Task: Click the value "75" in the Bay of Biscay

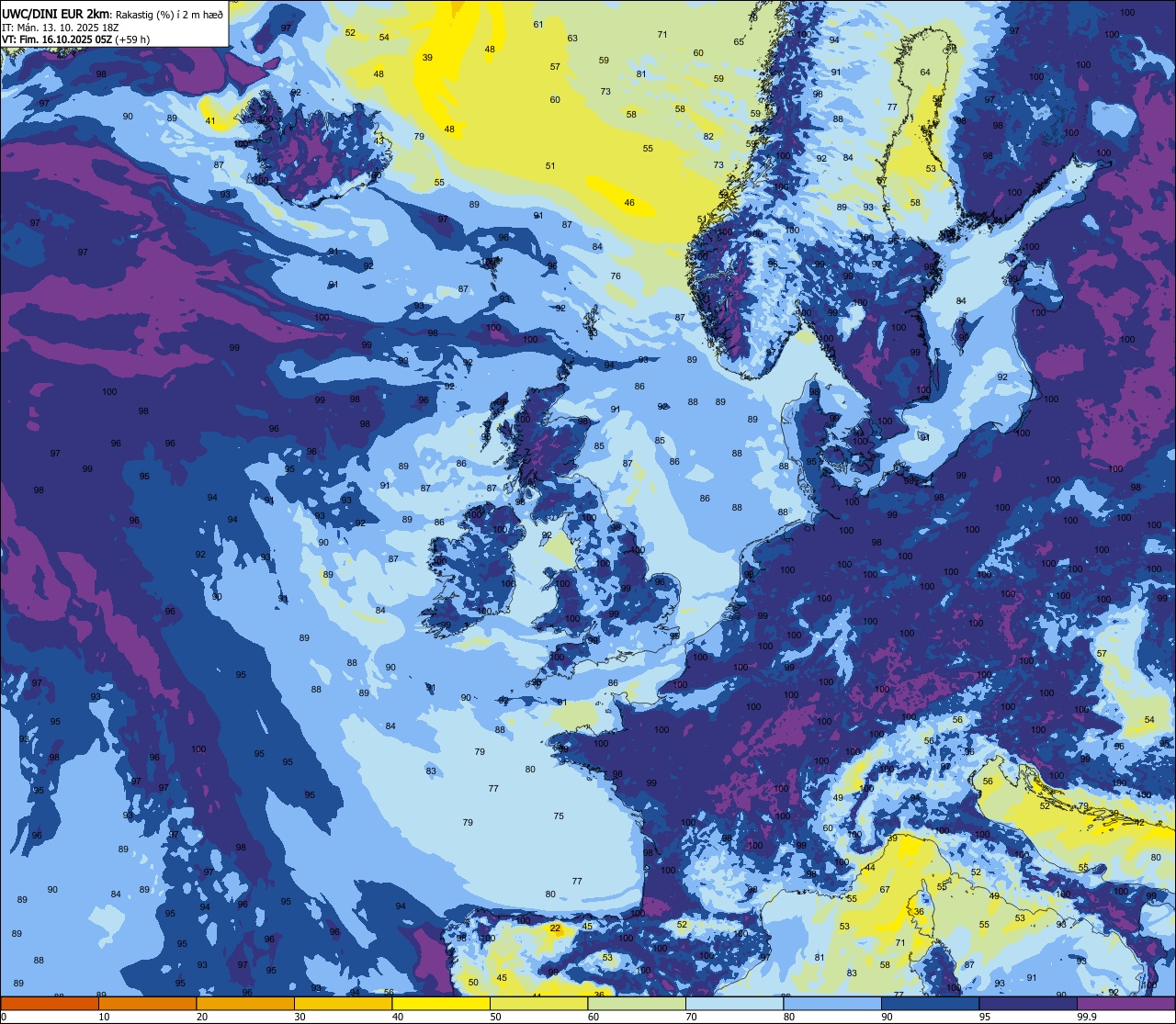Action: click(559, 816)
